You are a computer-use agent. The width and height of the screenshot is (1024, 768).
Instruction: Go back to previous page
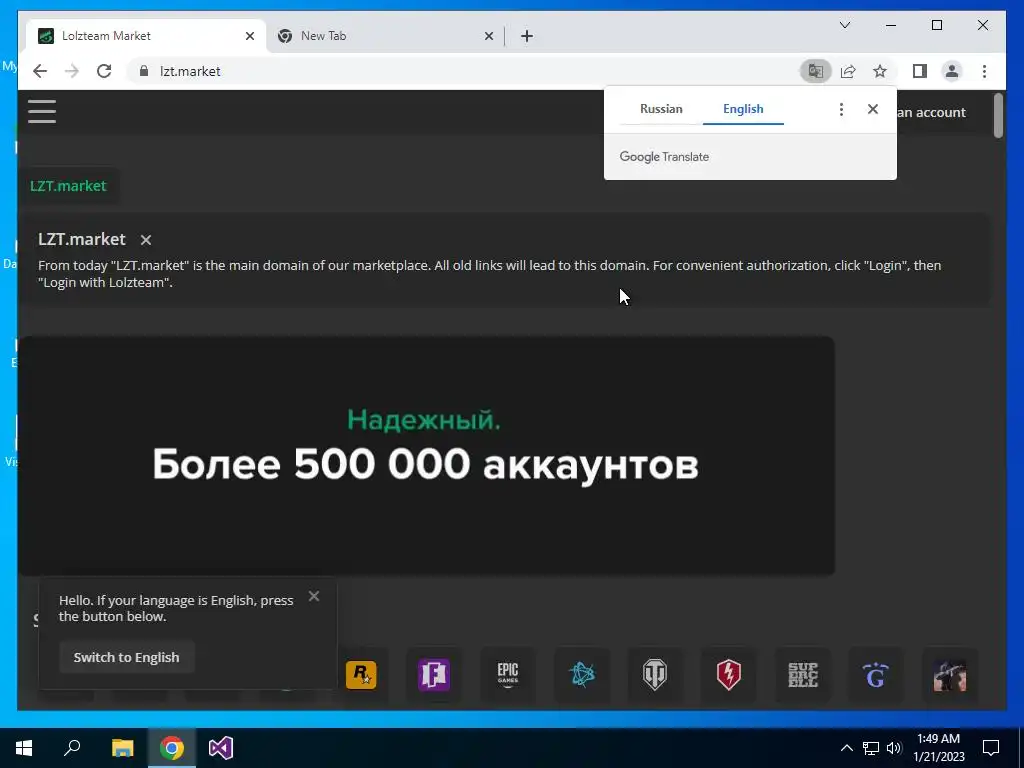[x=40, y=71]
